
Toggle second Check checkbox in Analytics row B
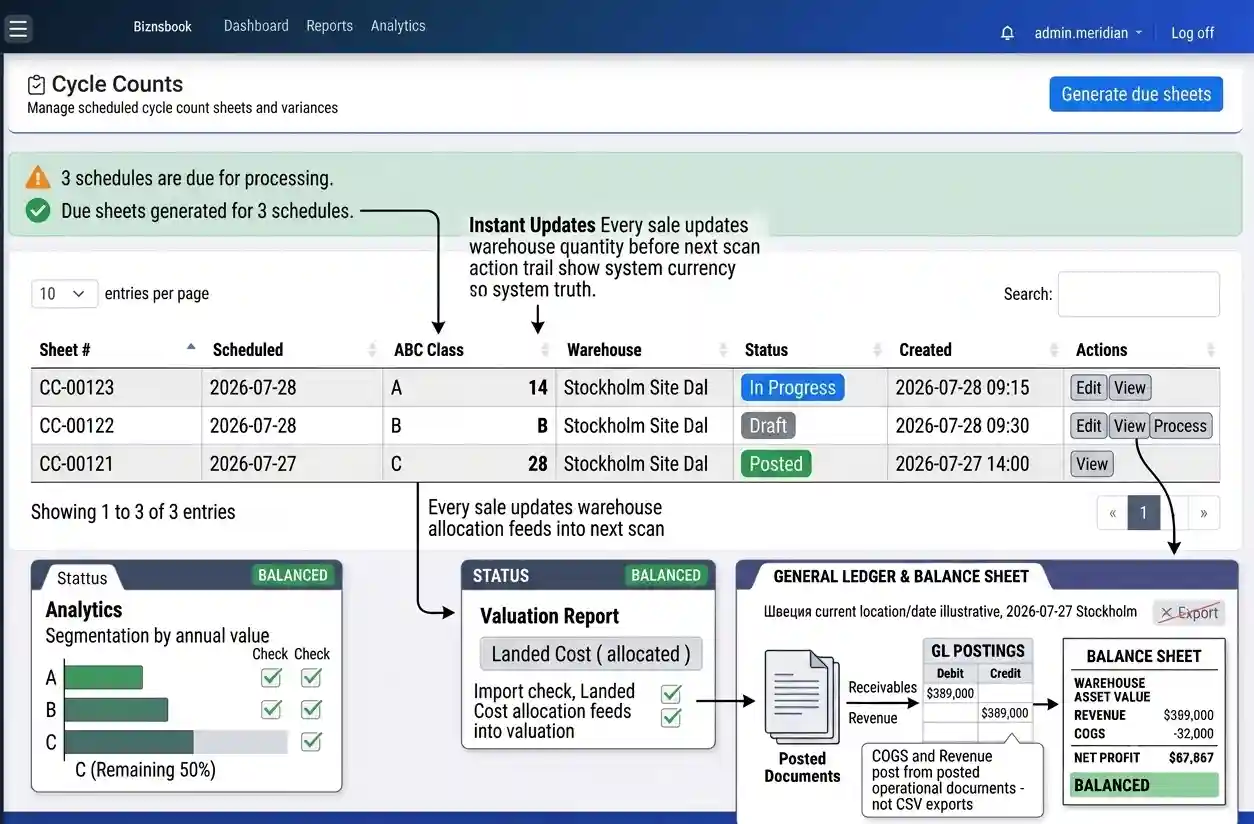[311, 709]
